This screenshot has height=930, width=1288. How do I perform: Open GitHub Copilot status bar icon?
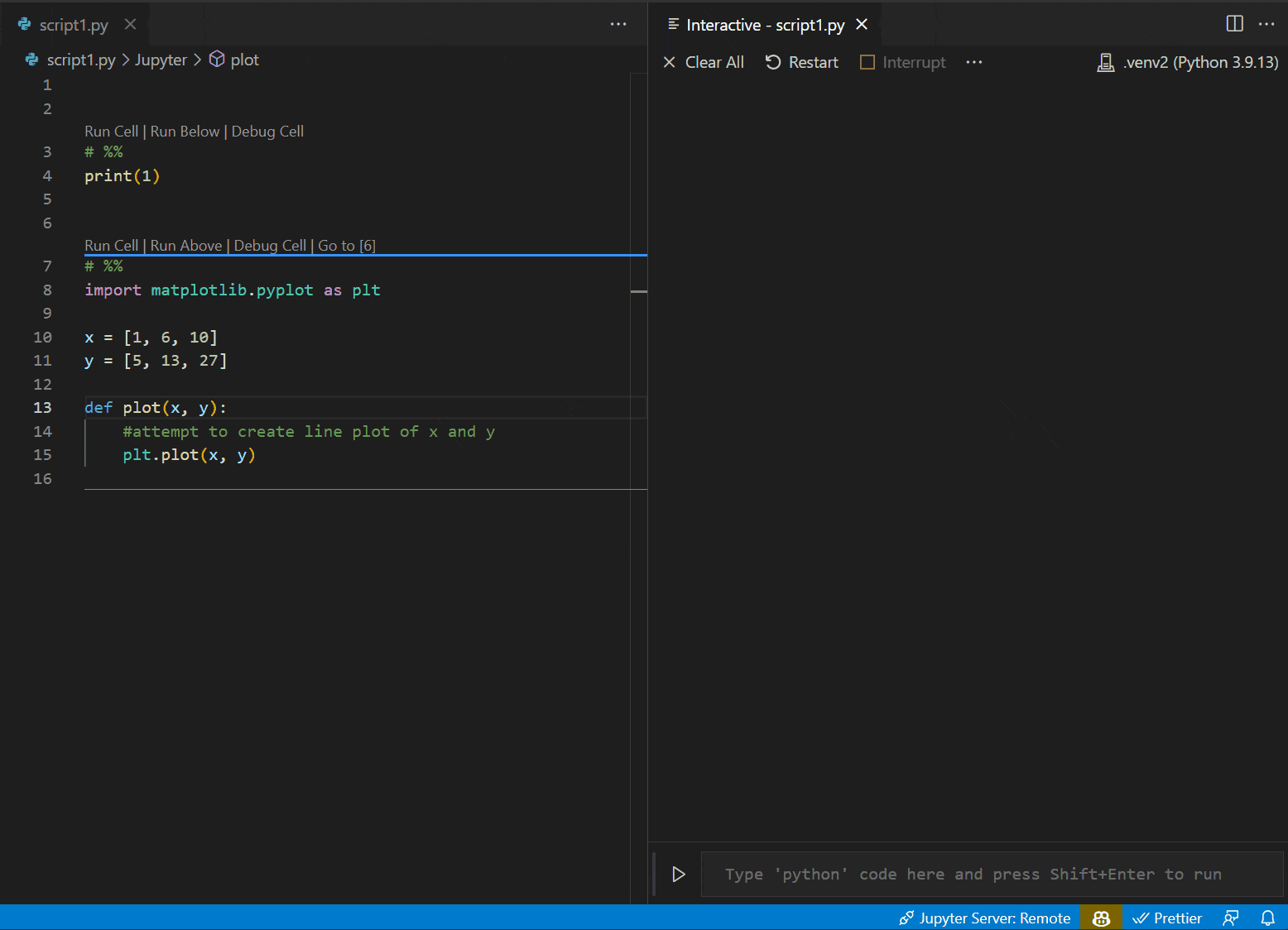pyautogui.click(x=1101, y=918)
